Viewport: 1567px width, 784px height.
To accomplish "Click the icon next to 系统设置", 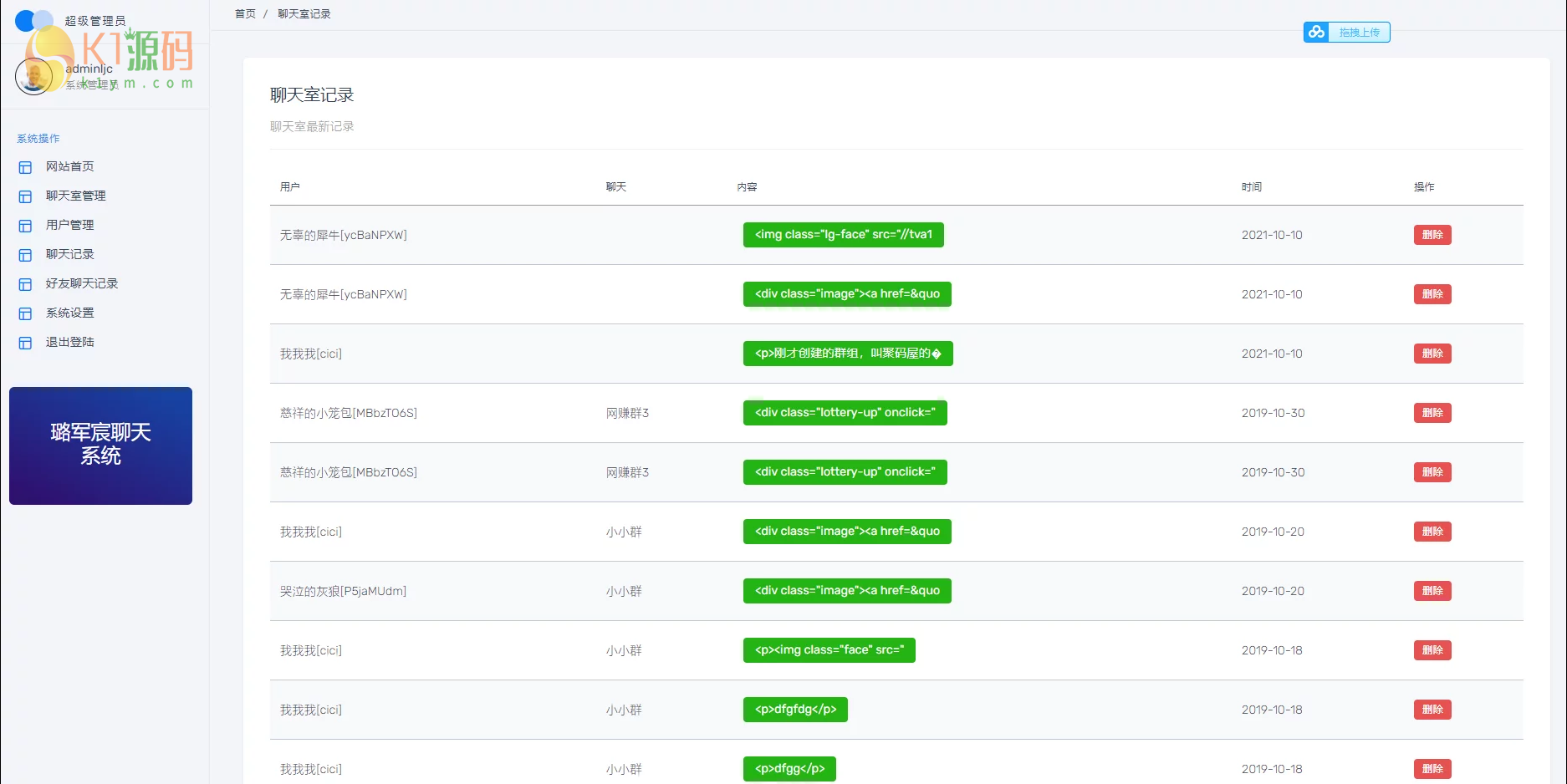I will pos(25,313).
